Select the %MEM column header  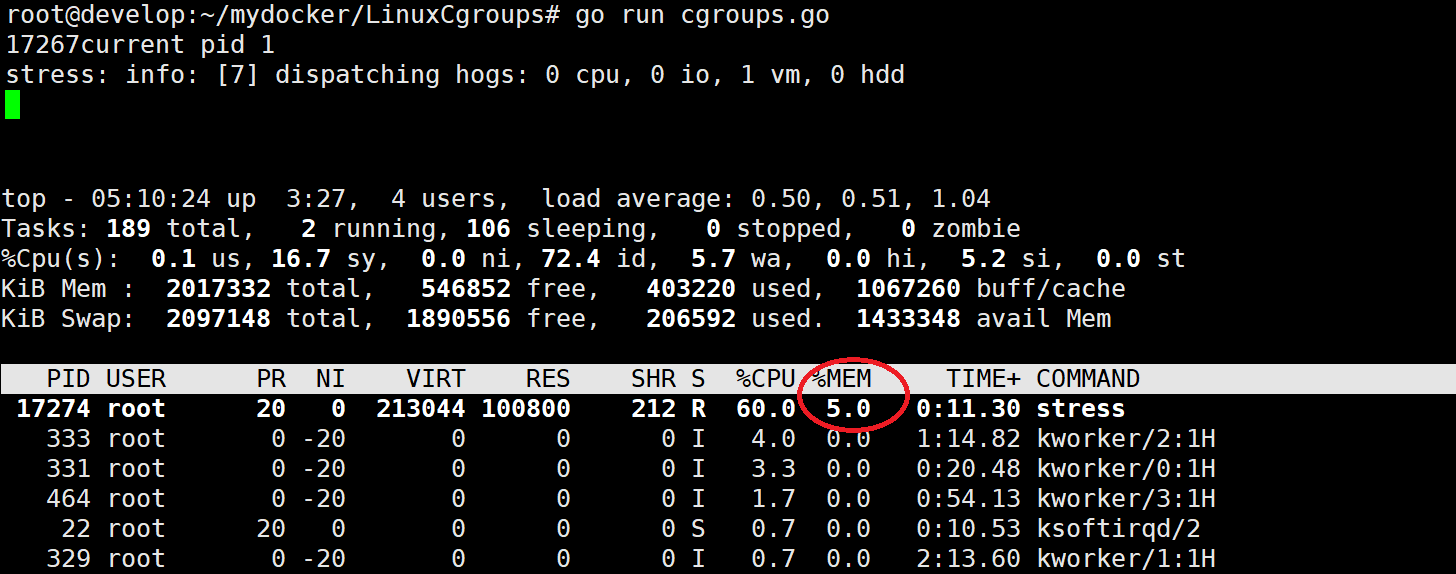841,379
